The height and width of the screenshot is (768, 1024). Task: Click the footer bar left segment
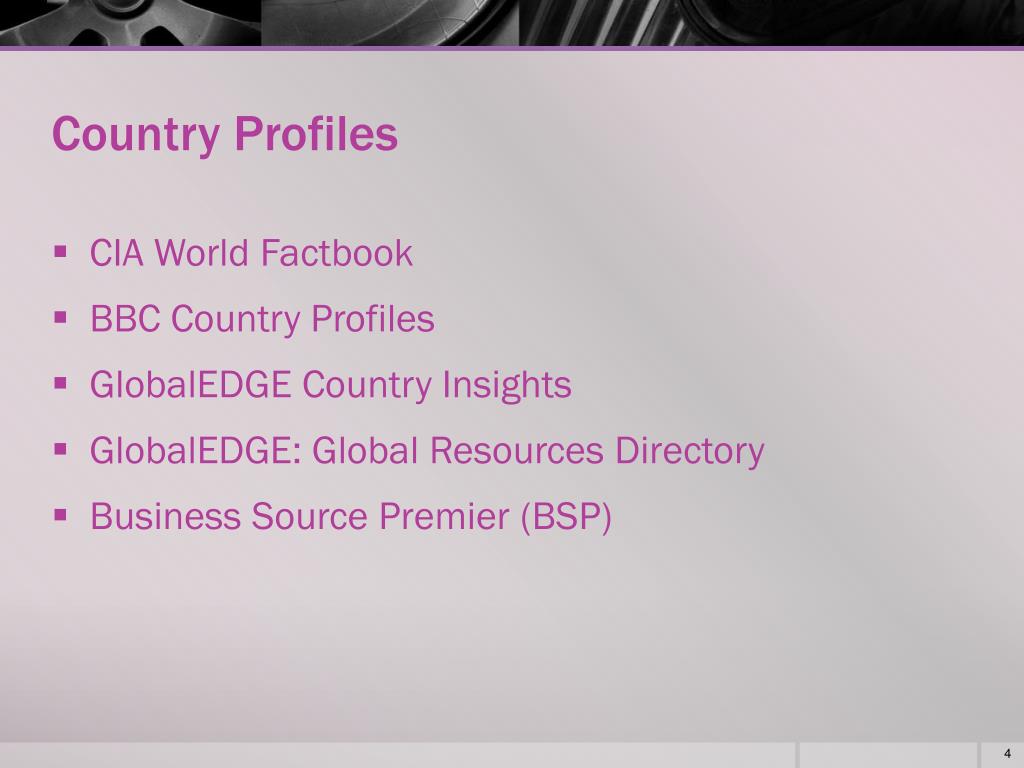click(398, 755)
